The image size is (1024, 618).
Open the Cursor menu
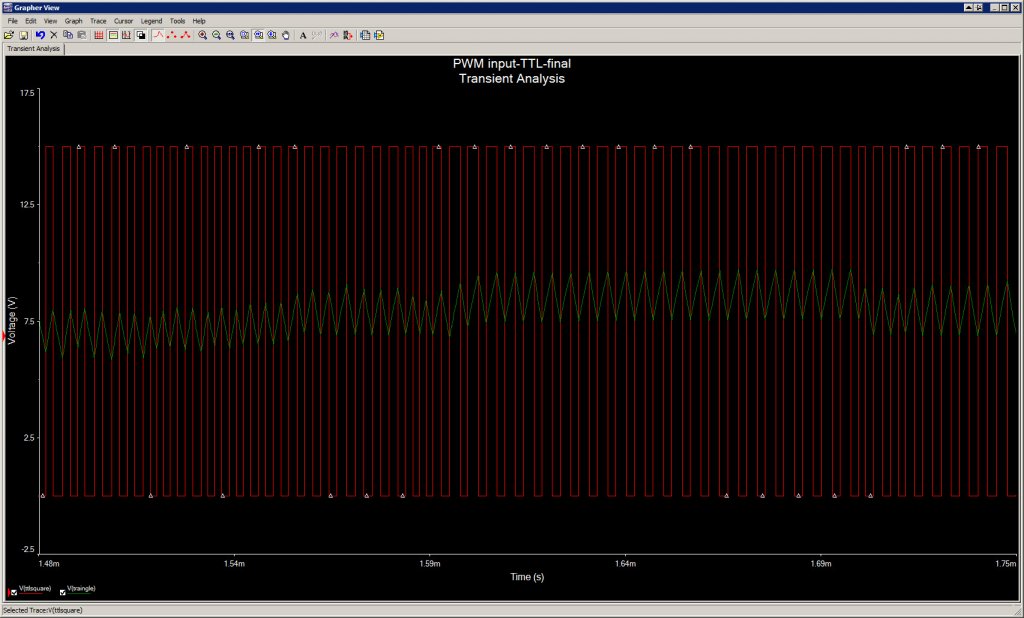point(123,21)
